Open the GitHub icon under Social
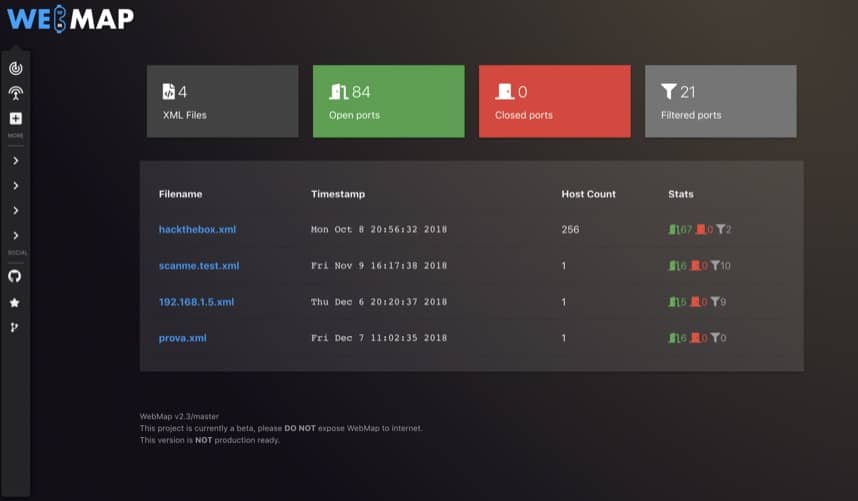The image size is (858, 501). click(15, 276)
